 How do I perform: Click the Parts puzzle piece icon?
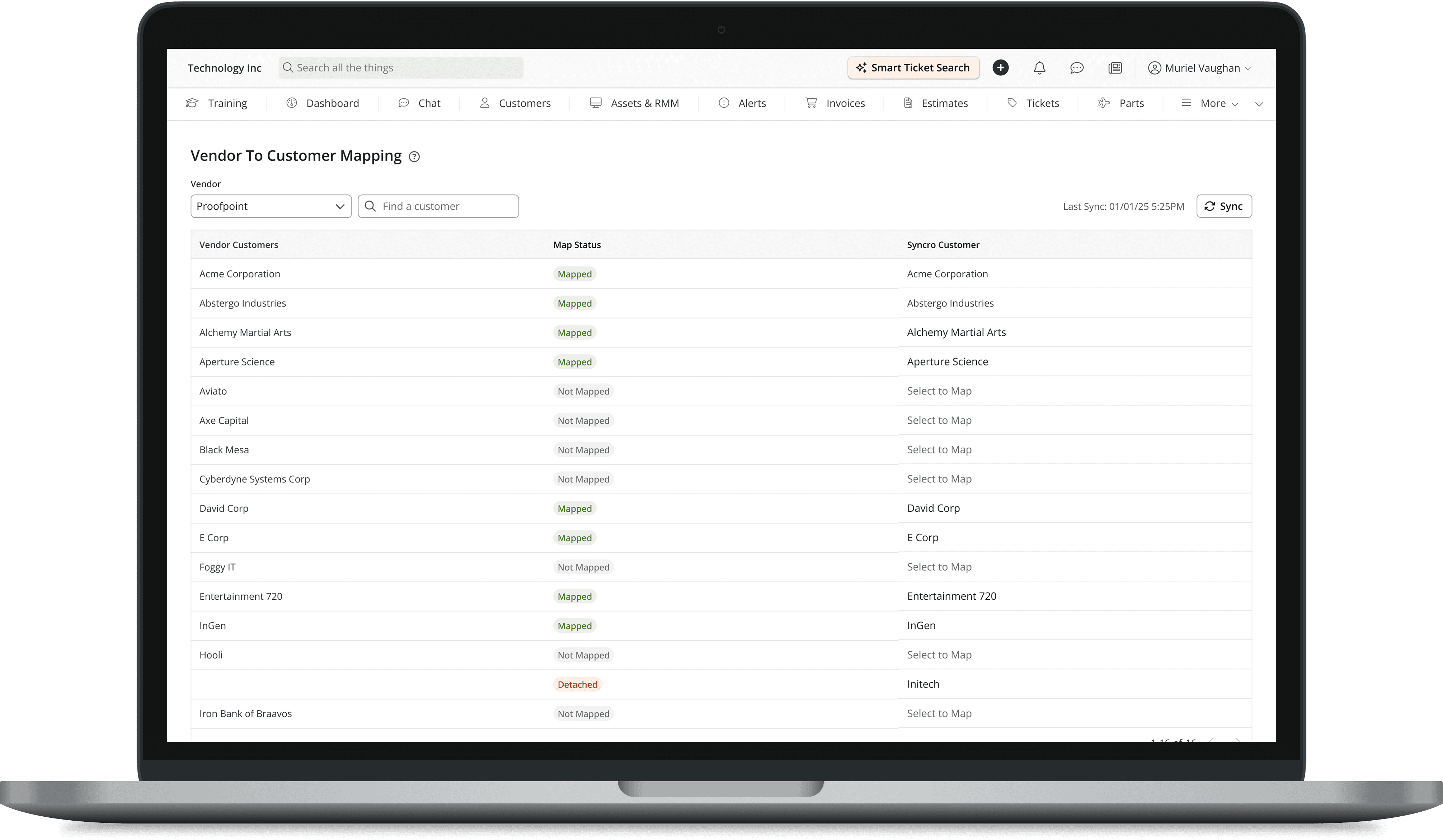click(x=1104, y=103)
